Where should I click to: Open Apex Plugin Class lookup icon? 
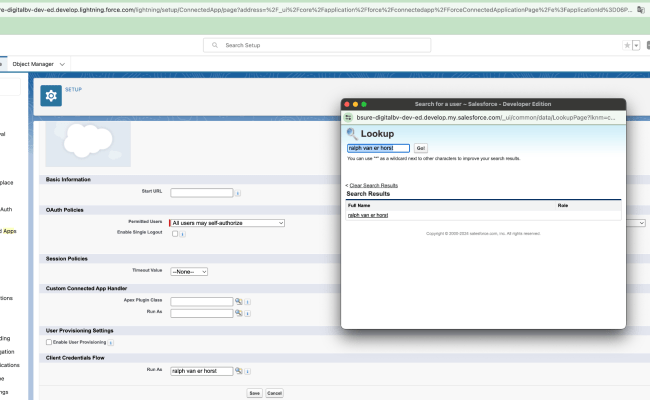[239, 301]
